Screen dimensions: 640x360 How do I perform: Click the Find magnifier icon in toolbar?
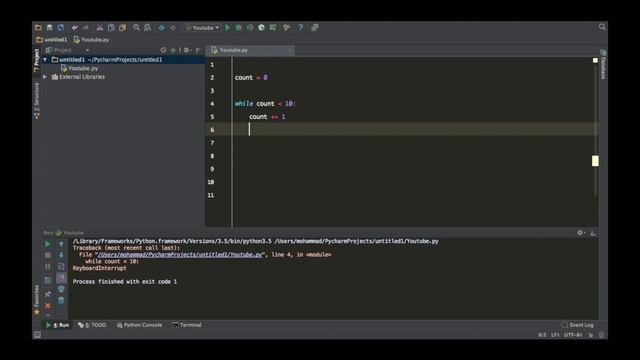click(x=136, y=28)
